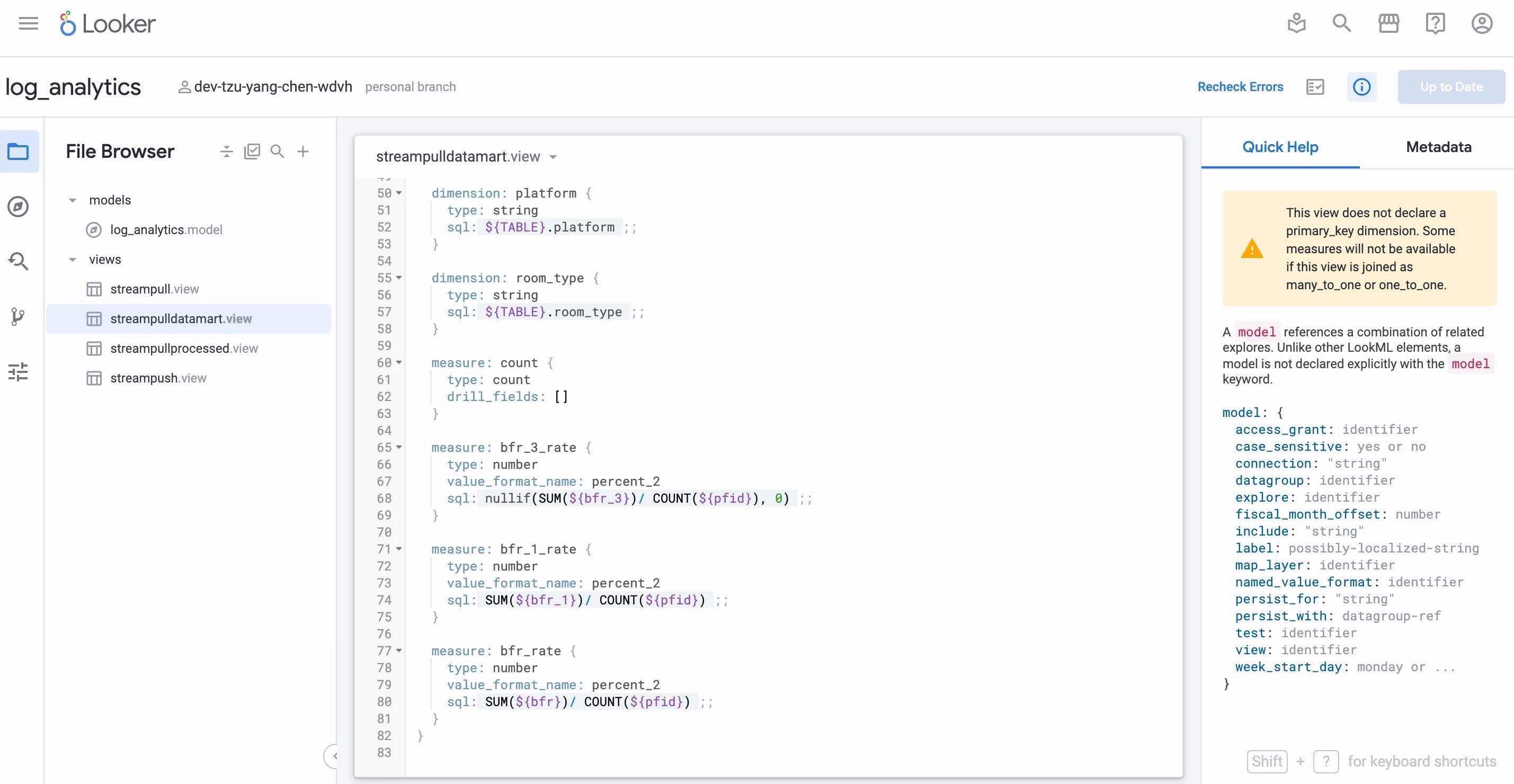Image resolution: width=1514 pixels, height=784 pixels.
Task: Fold the bfr_3_rate measure at line 65
Action: [x=399, y=447]
